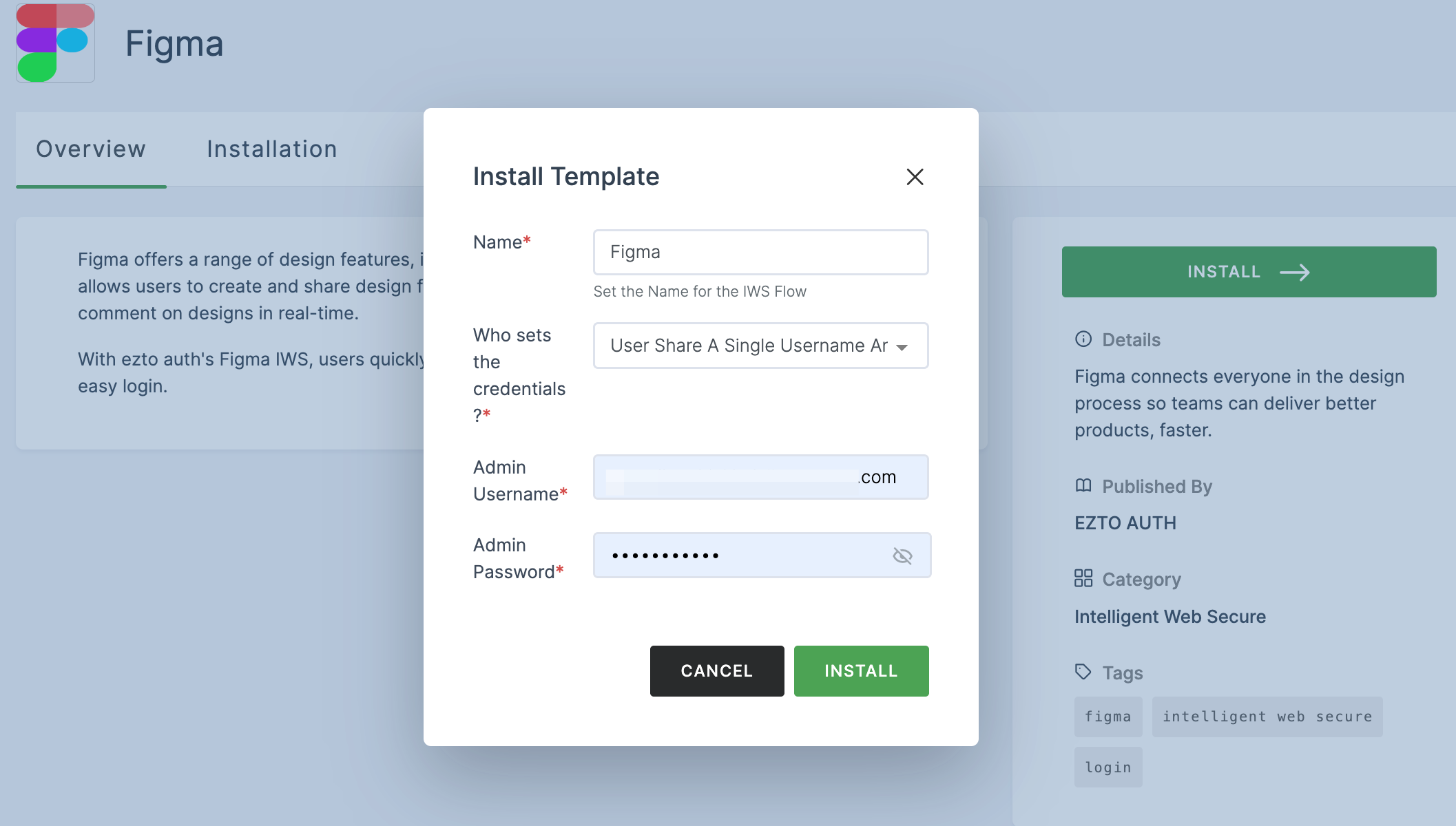Click the login tag label
1456x826 pixels.
click(1109, 767)
